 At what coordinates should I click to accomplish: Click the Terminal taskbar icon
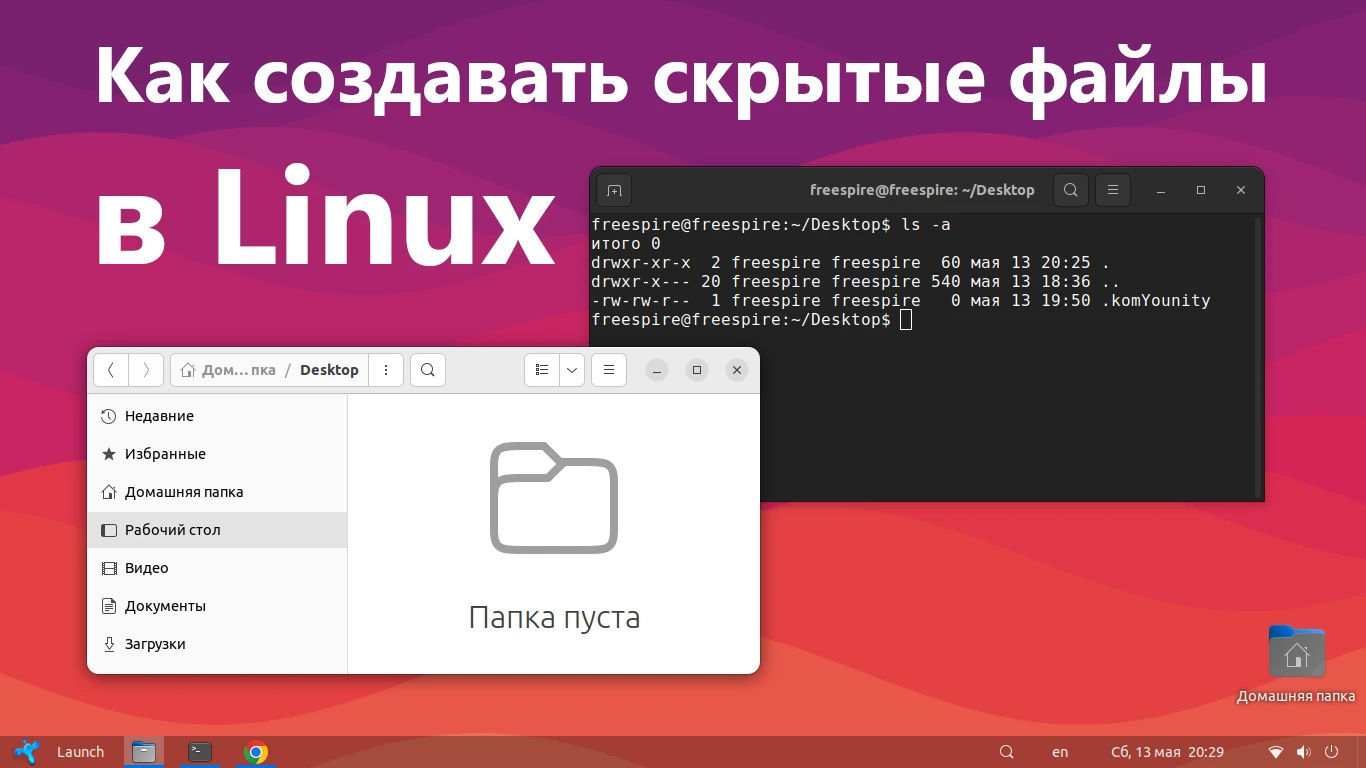200,752
